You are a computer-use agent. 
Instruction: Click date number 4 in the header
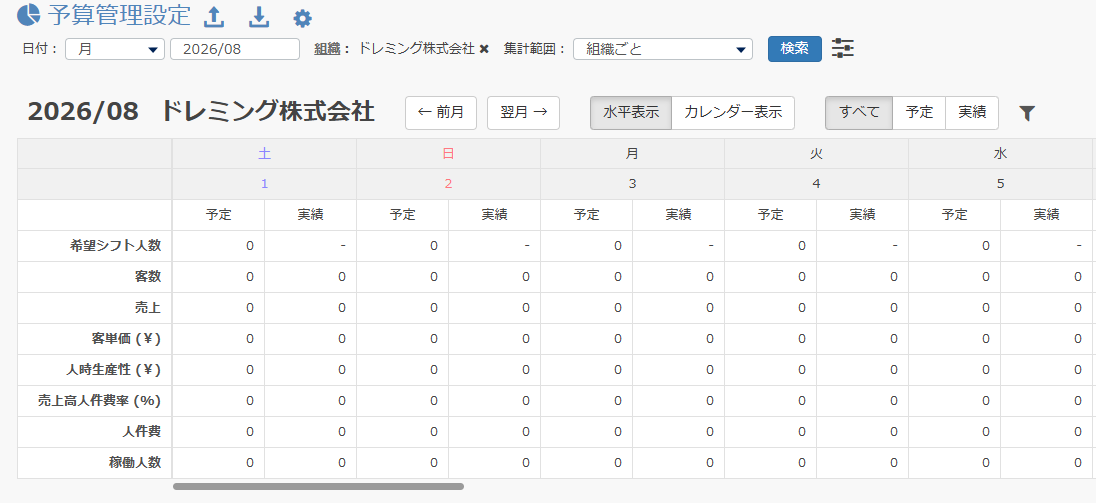pyautogui.click(x=816, y=184)
